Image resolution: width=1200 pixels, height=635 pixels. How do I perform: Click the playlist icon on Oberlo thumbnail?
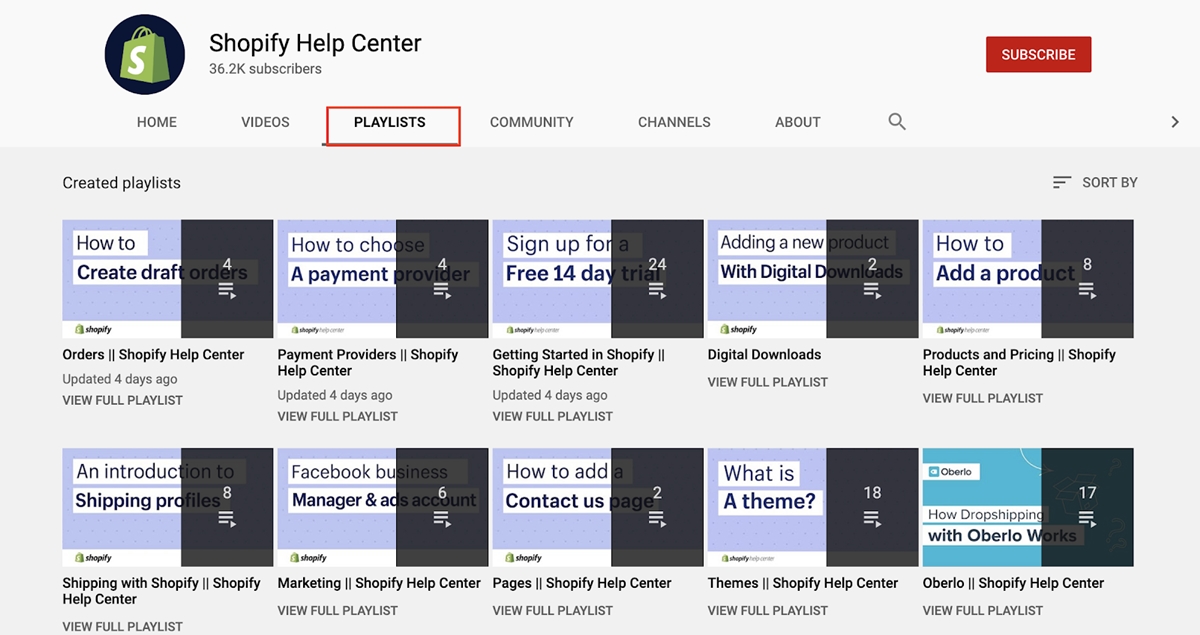[x=1087, y=519]
